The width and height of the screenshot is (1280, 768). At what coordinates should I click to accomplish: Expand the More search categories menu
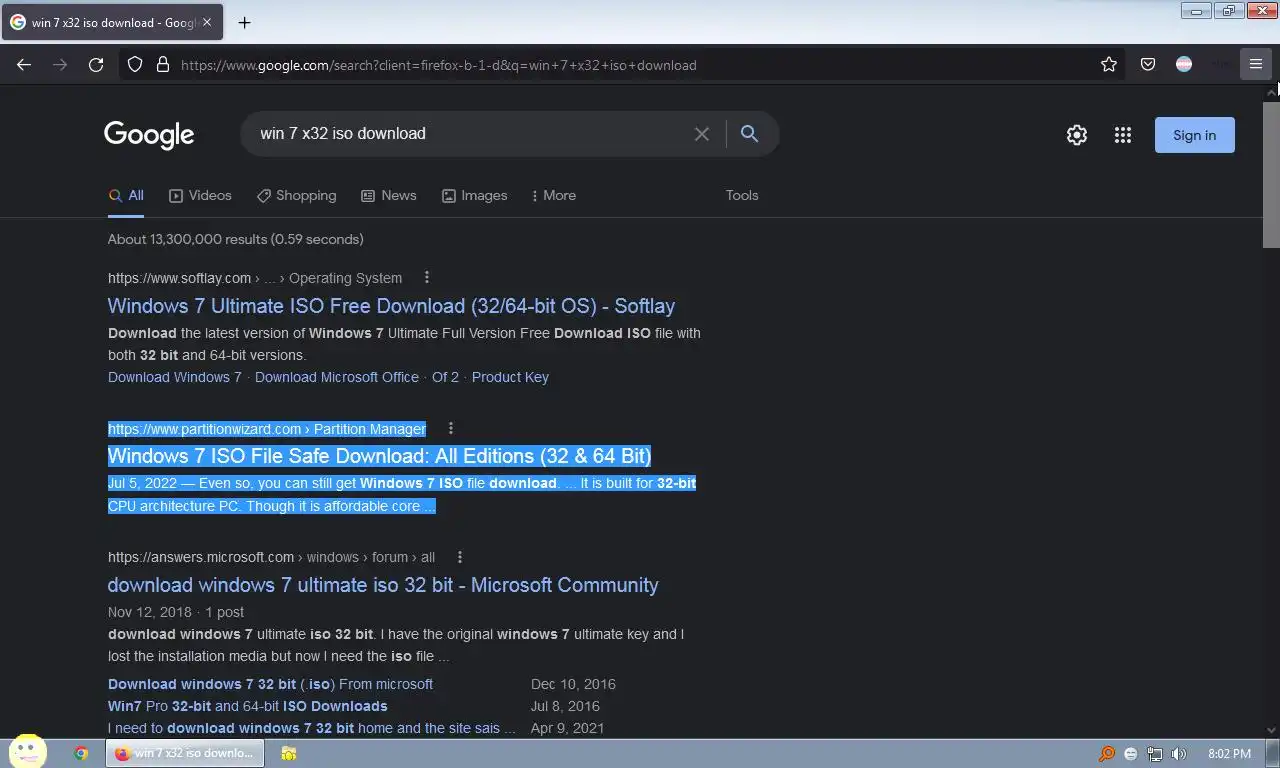click(554, 196)
